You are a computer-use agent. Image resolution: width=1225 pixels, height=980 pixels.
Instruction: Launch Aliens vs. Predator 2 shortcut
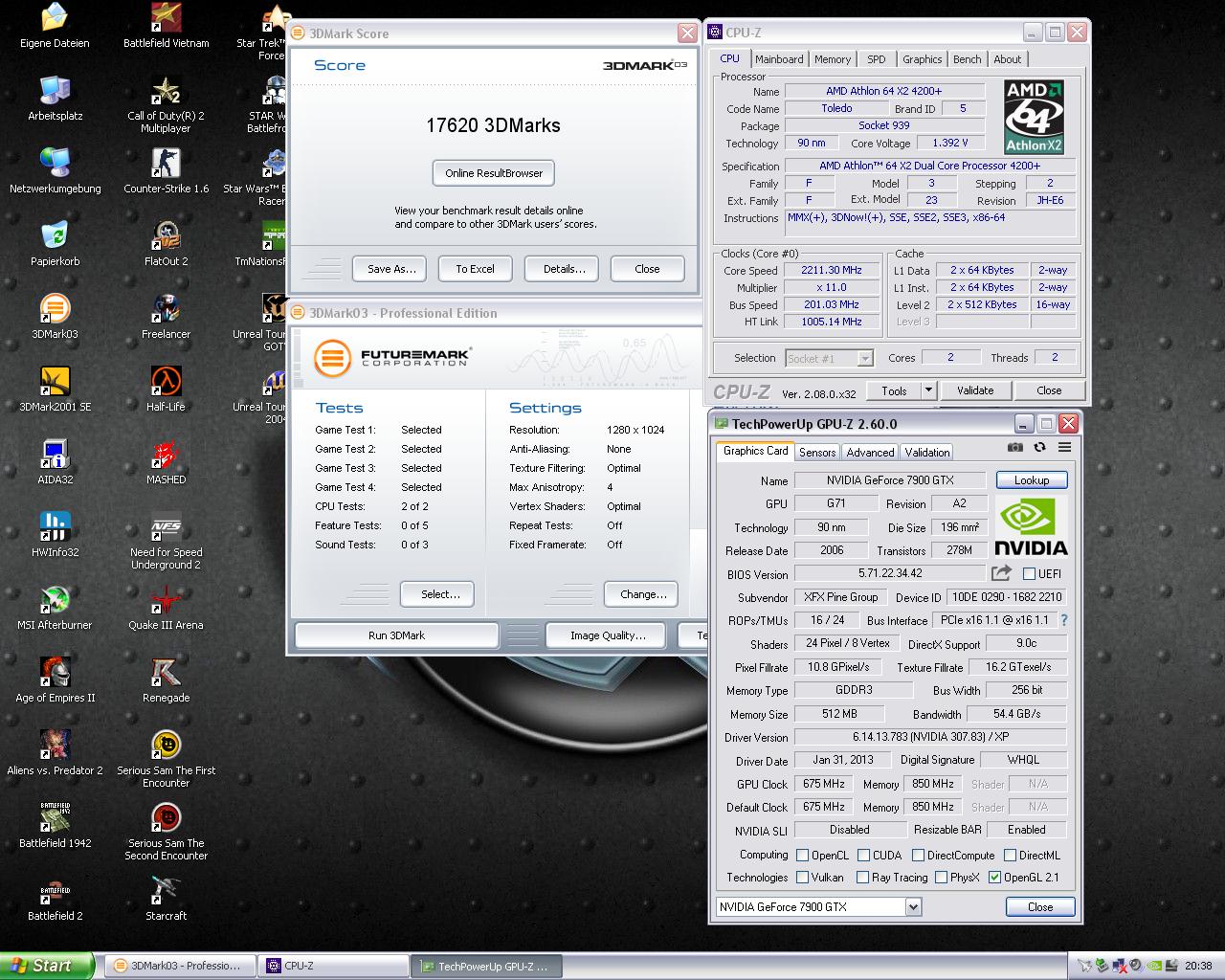point(56,754)
